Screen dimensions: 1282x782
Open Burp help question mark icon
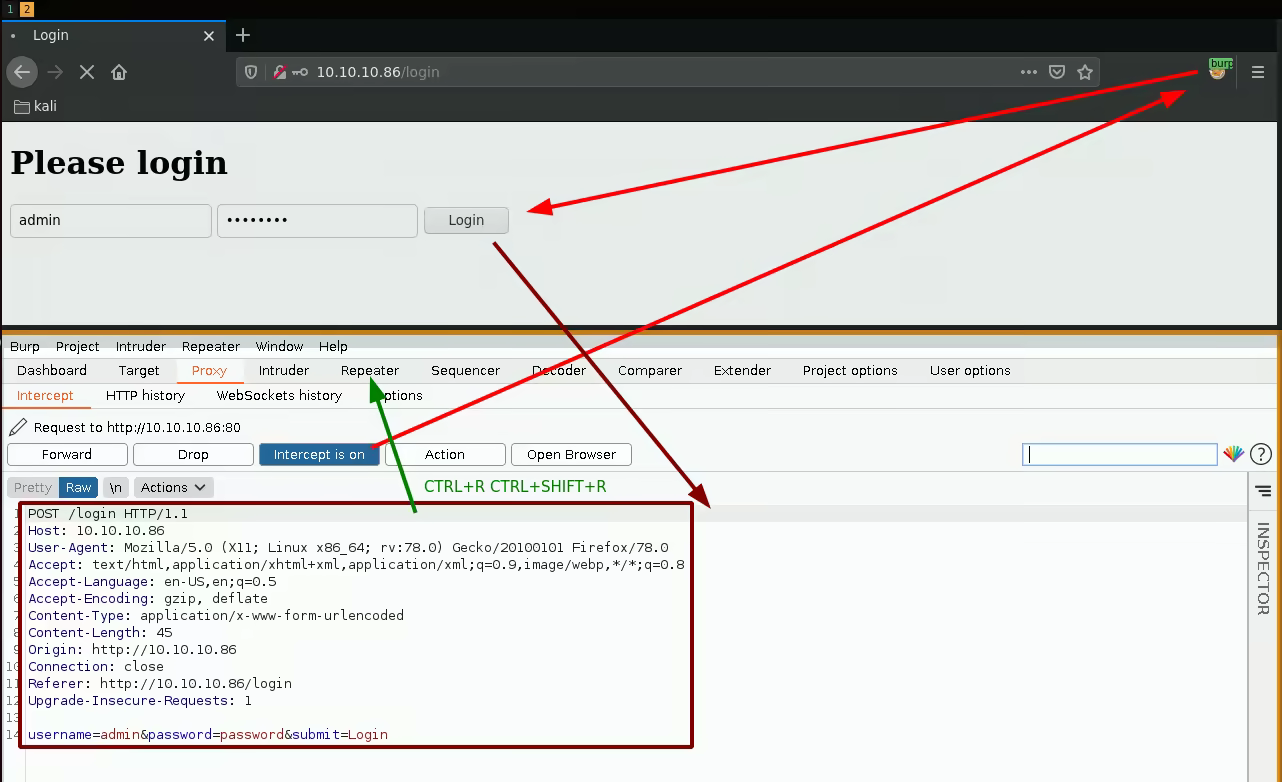[x=1260, y=454]
